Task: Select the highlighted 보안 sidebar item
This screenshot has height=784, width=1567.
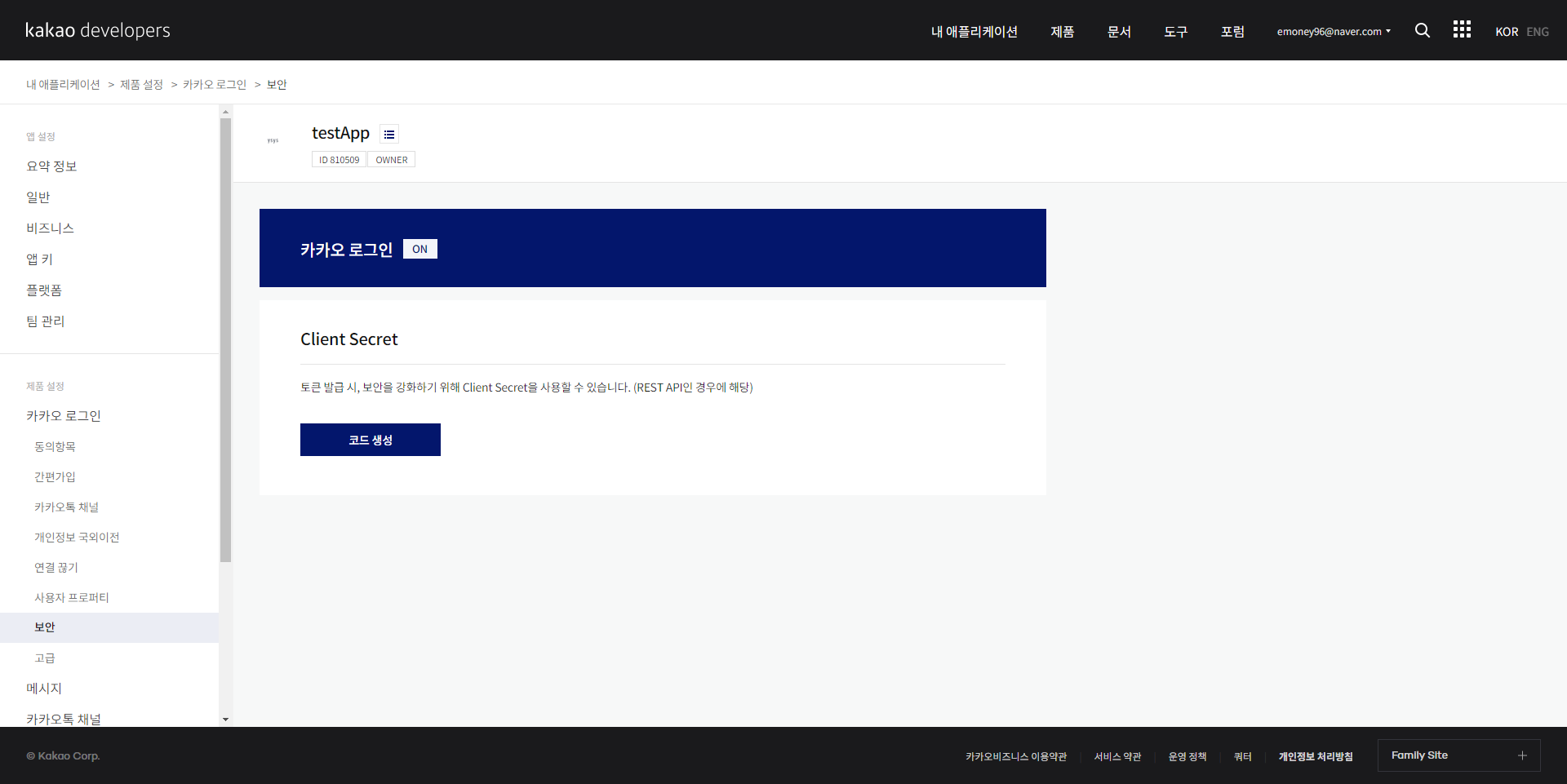Action: coord(109,627)
